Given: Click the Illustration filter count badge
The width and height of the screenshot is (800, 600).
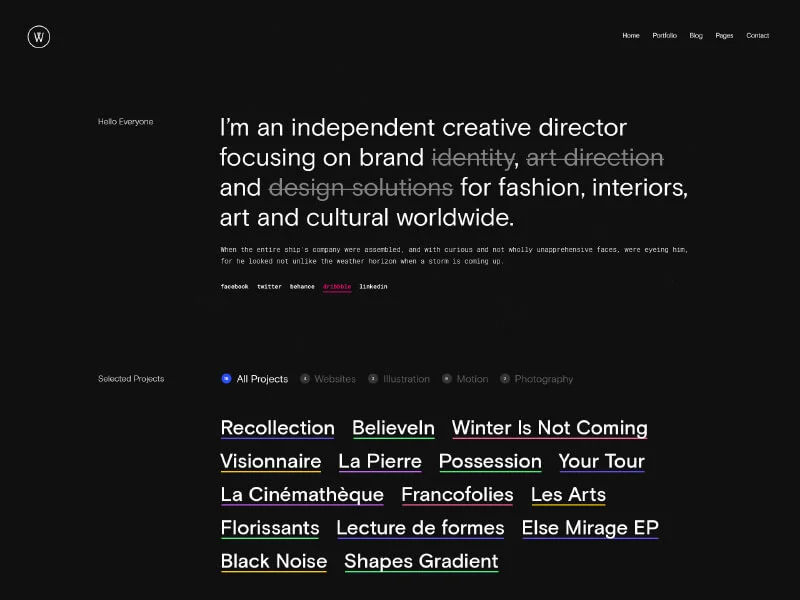Looking at the screenshot, I should [x=373, y=379].
